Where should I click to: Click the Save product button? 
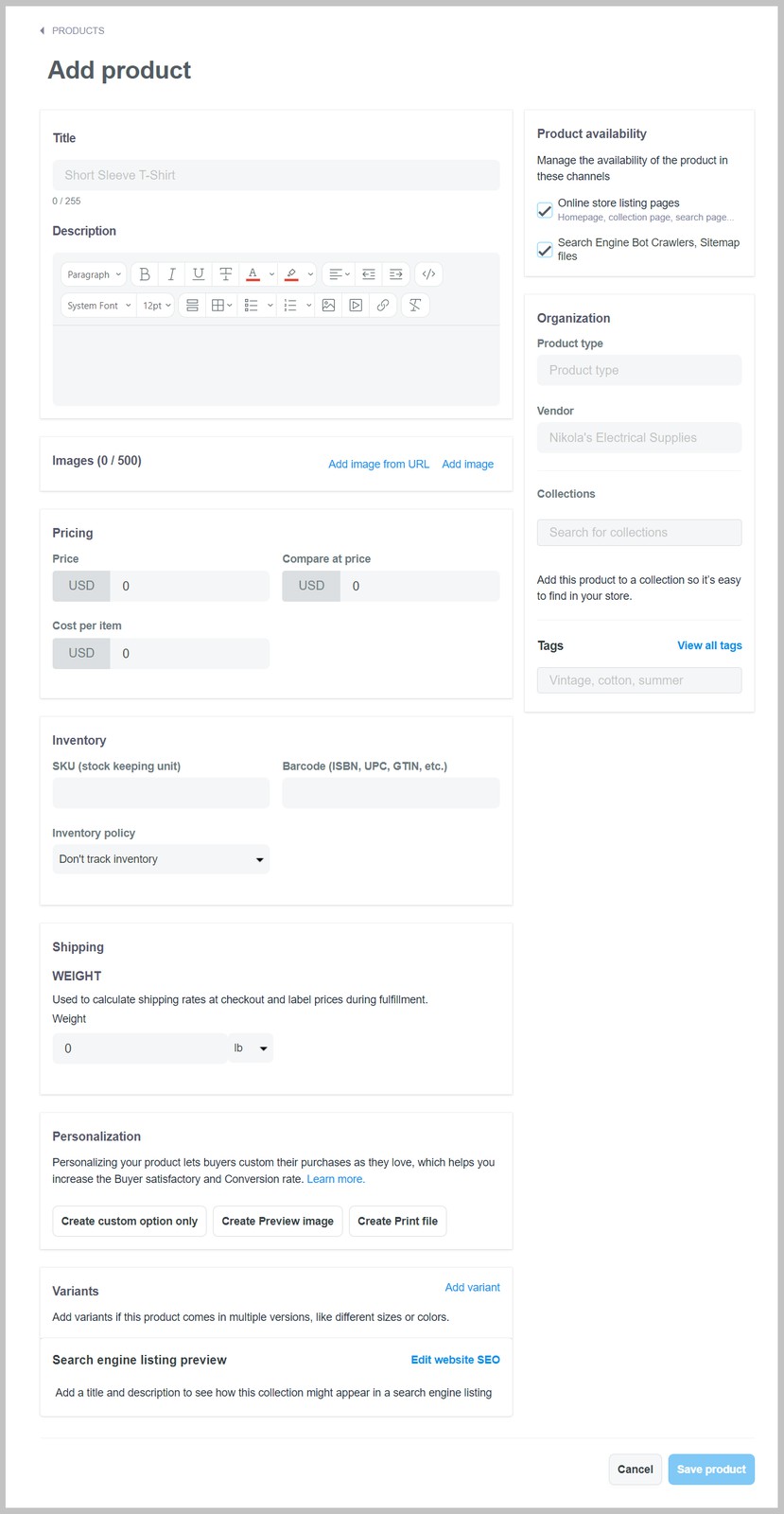point(710,1470)
